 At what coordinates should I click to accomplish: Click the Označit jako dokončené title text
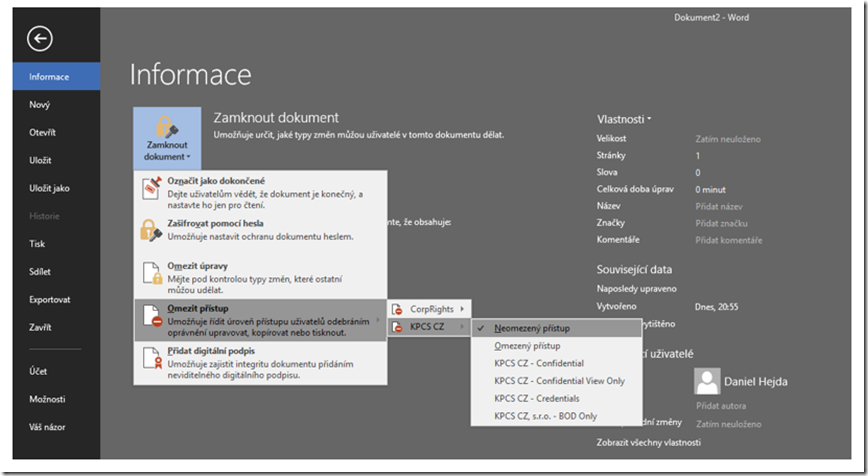coord(216,181)
